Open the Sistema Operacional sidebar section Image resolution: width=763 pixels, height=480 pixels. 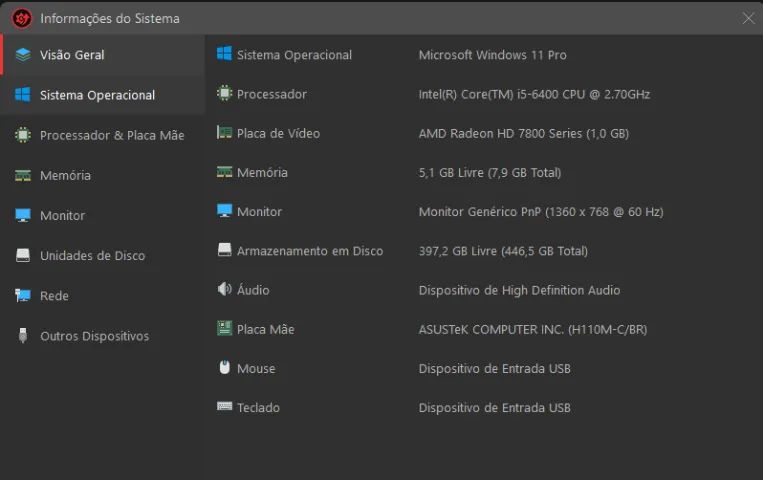point(102,95)
